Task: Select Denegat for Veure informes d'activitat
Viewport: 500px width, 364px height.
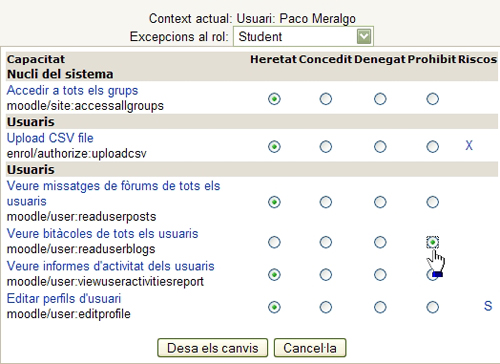Action: [x=380, y=275]
